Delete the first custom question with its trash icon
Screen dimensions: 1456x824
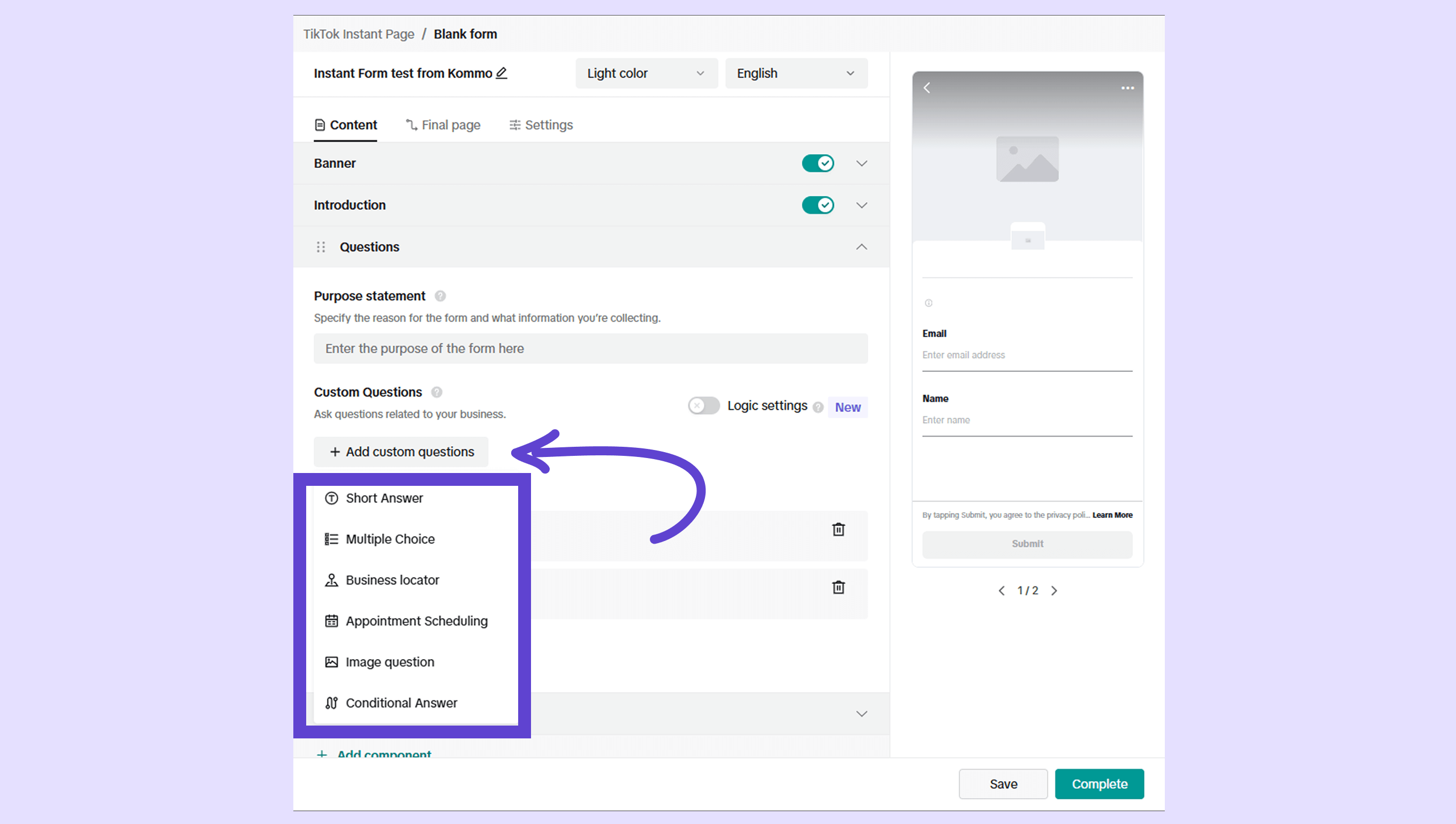pyautogui.click(x=838, y=529)
